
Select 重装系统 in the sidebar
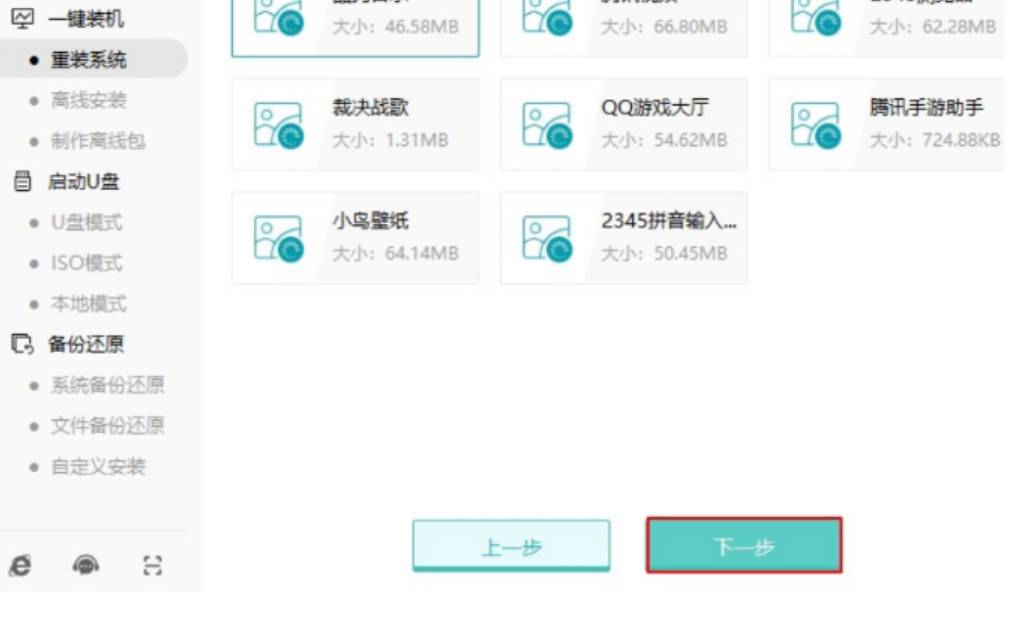coord(88,60)
